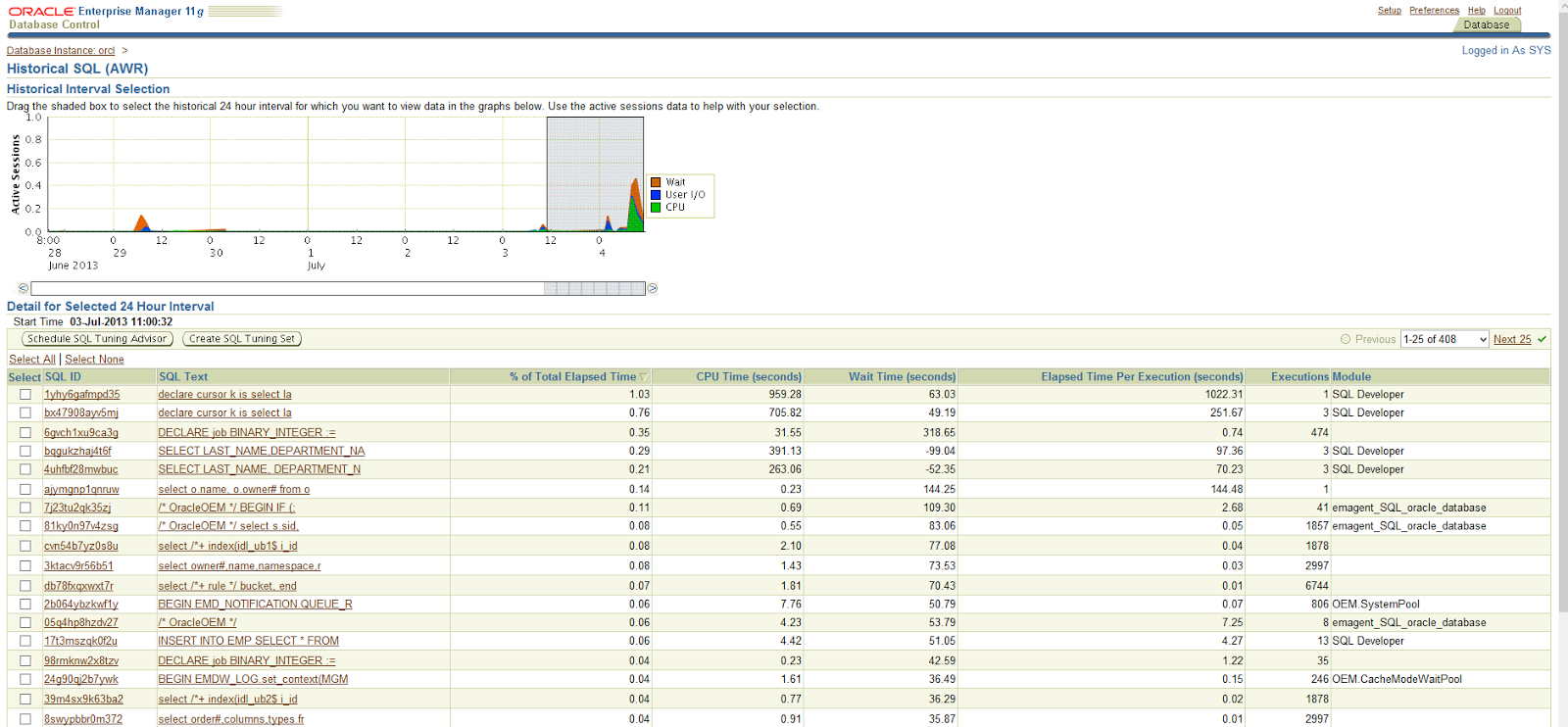Click the sort arrow beside % of Total Elapsed Time

pyautogui.click(x=643, y=377)
